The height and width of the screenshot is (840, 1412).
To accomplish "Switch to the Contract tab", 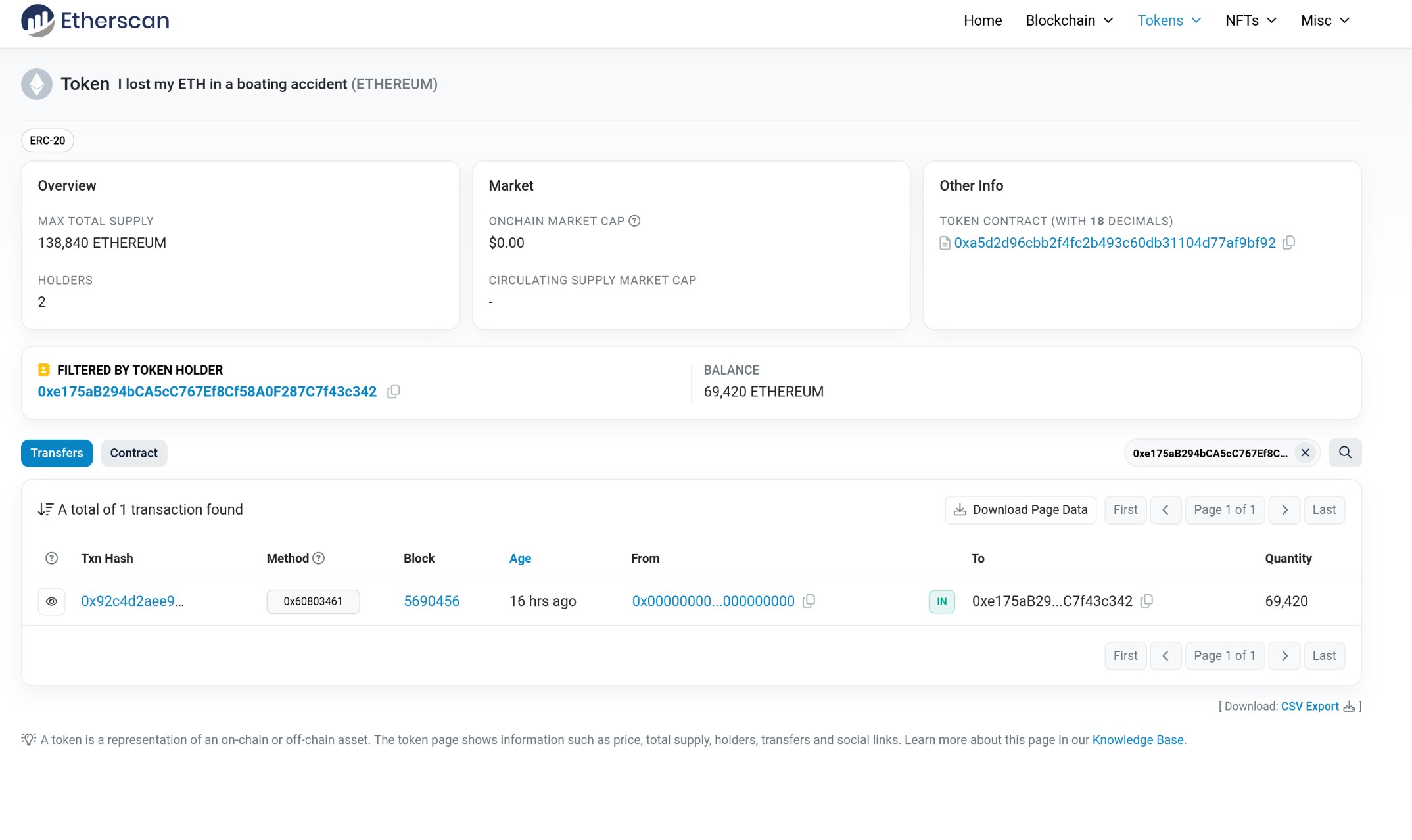I will pyautogui.click(x=133, y=453).
